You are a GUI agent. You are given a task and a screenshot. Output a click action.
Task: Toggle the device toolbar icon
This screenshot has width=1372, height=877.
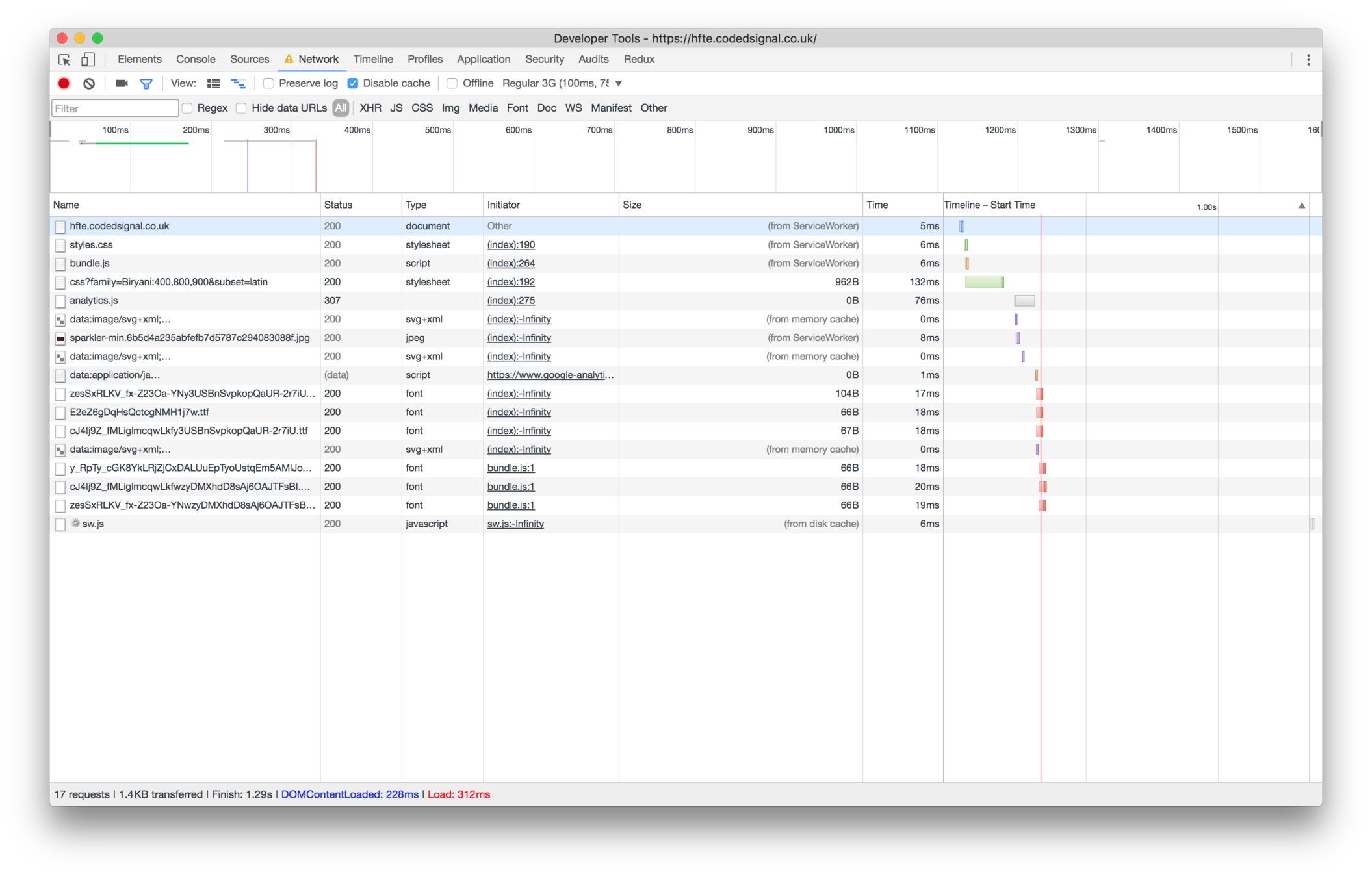point(88,59)
